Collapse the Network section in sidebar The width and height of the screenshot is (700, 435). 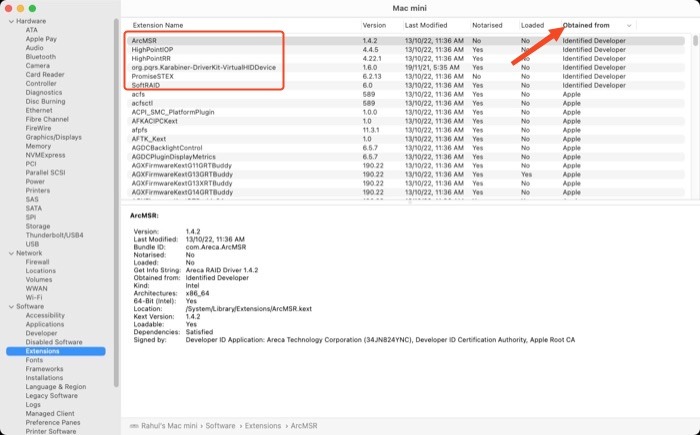point(11,253)
